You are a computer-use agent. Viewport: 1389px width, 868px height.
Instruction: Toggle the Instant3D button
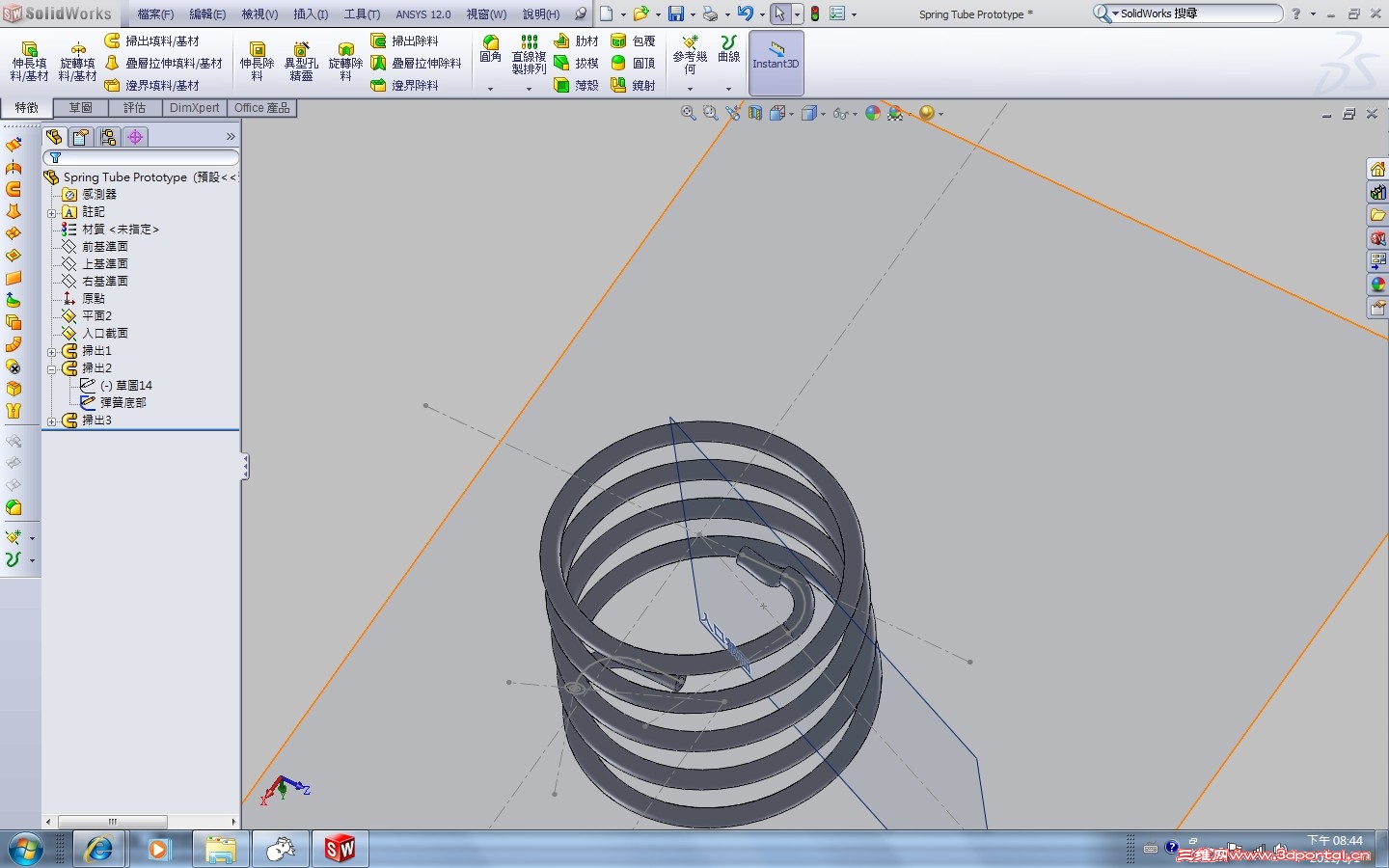tap(776, 62)
